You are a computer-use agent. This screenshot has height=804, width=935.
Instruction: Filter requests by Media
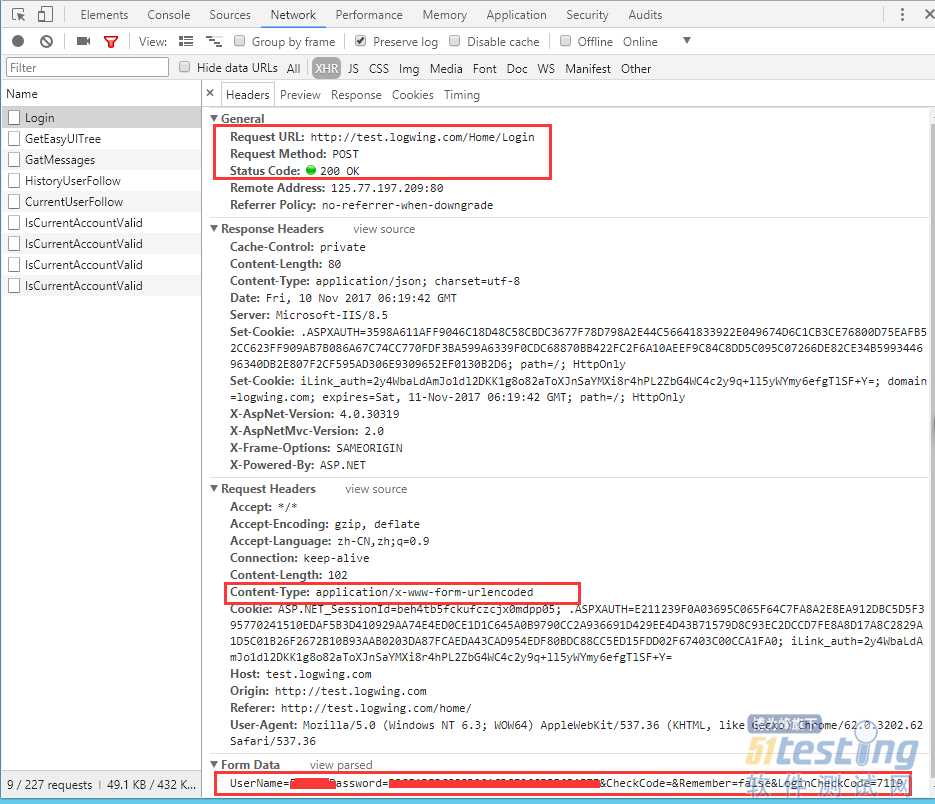[x=446, y=69]
